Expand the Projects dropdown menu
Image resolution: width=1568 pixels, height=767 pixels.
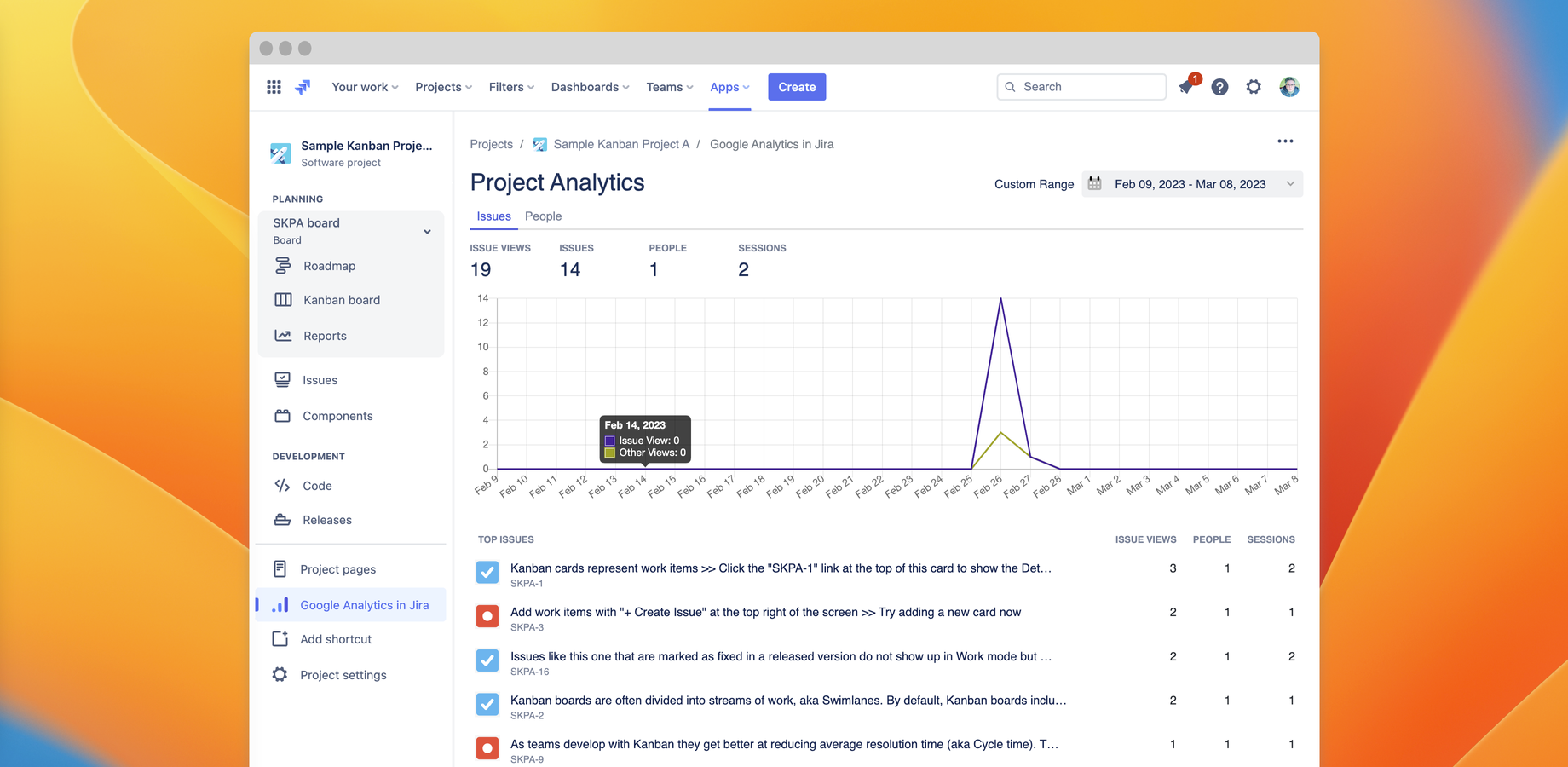point(443,87)
